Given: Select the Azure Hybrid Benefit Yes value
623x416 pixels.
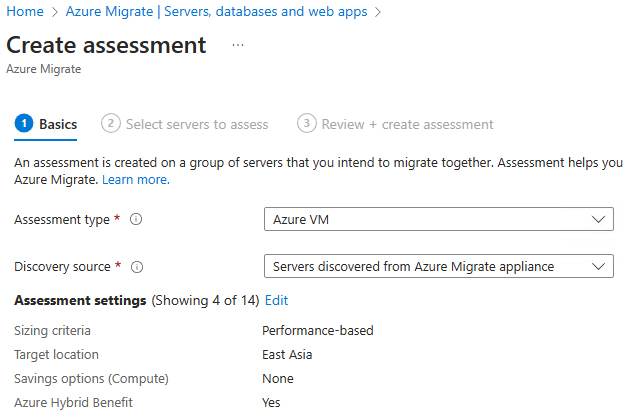Looking at the screenshot, I should [x=271, y=402].
